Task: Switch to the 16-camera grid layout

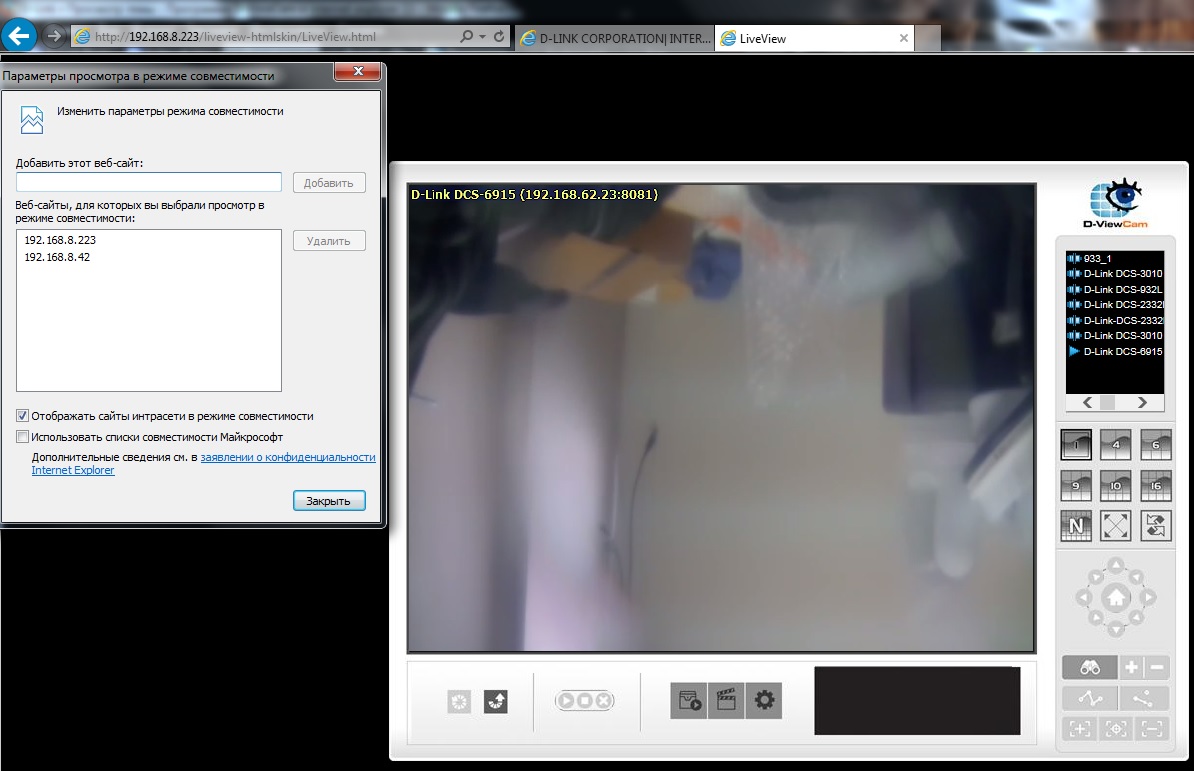Action: pyautogui.click(x=1155, y=485)
